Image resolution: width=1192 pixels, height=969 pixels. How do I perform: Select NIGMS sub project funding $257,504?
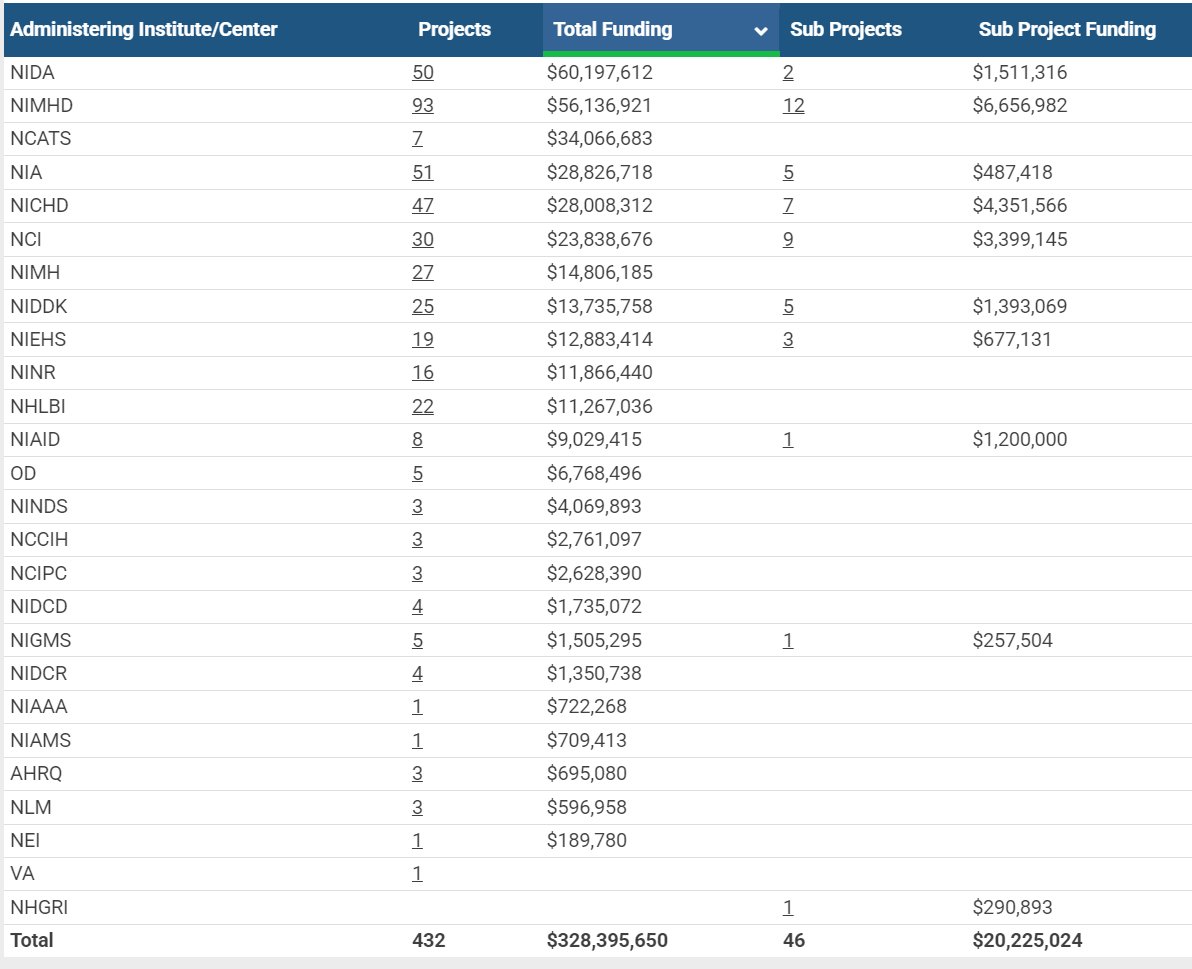(x=1012, y=641)
